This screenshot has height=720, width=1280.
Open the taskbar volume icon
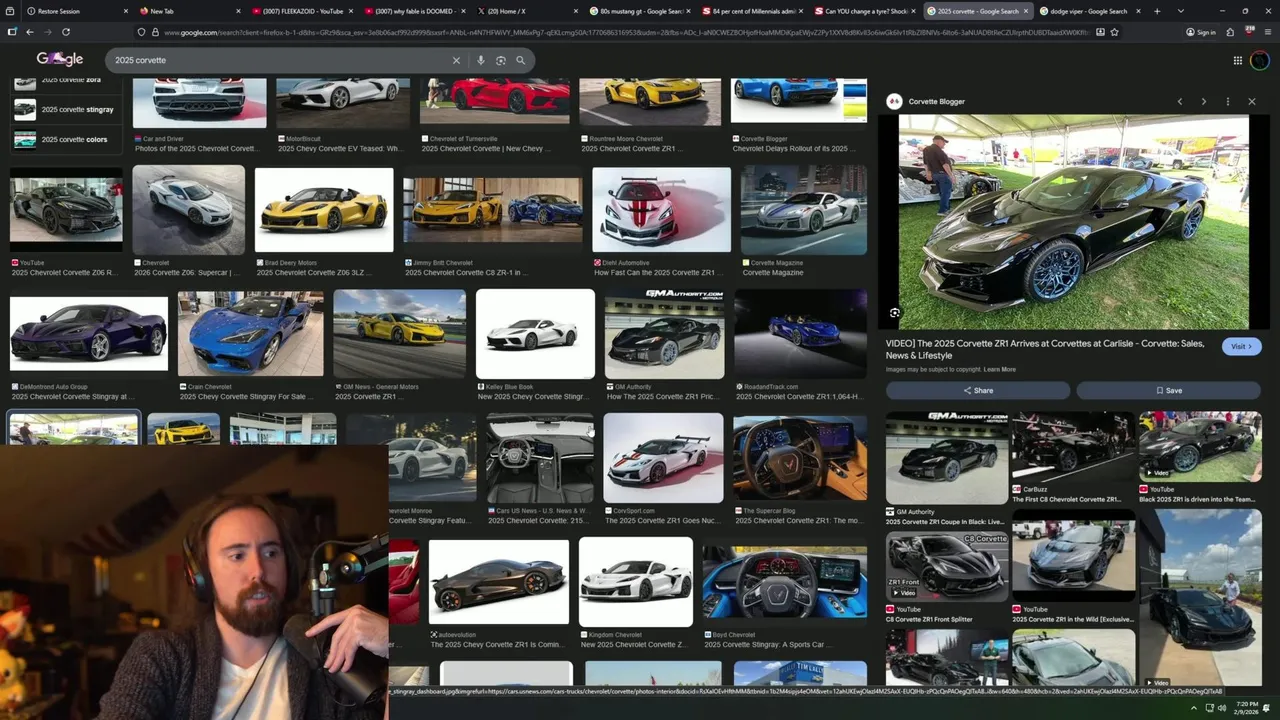pyautogui.click(x=1222, y=708)
